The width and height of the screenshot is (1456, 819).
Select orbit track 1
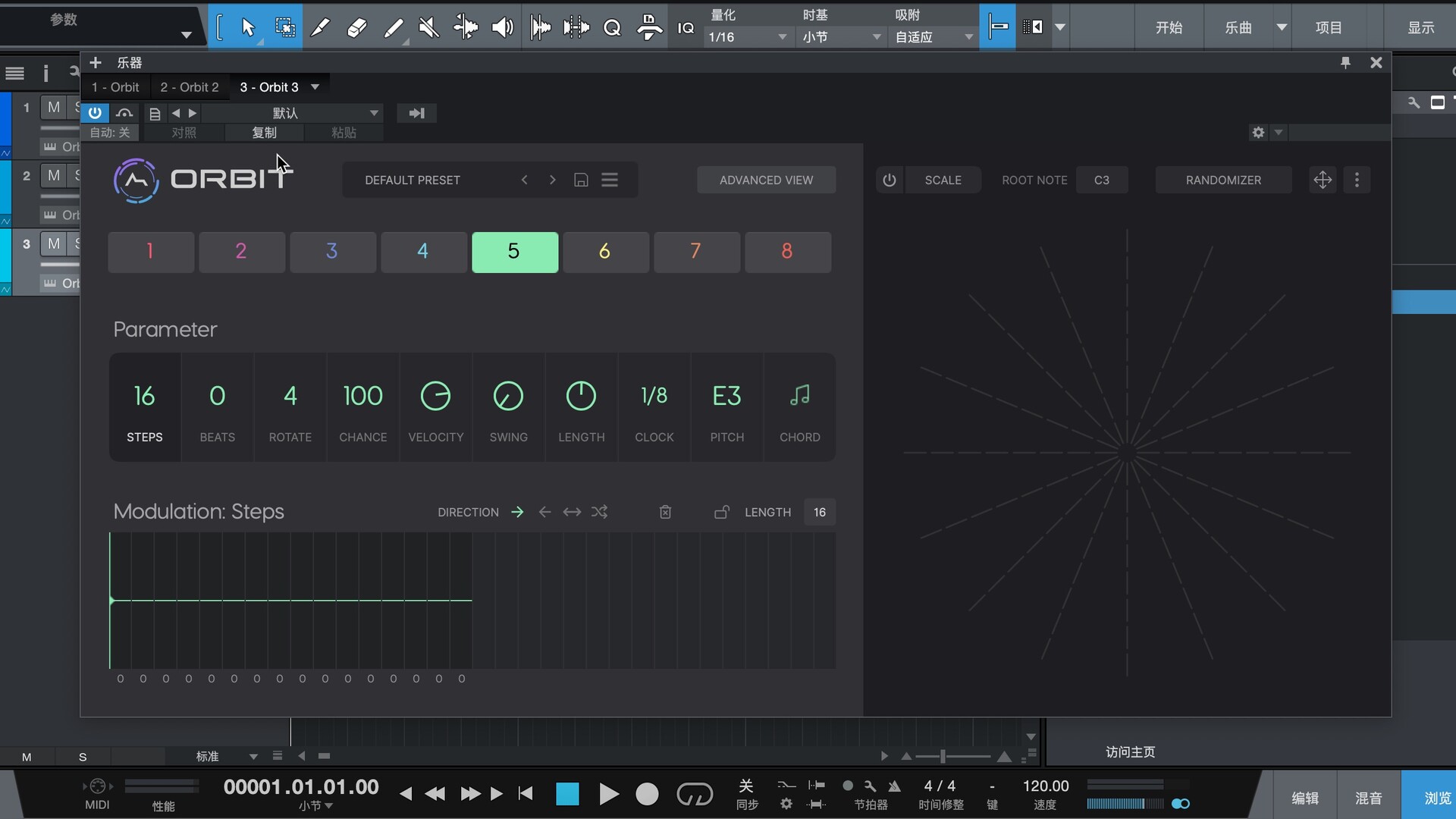tap(150, 252)
